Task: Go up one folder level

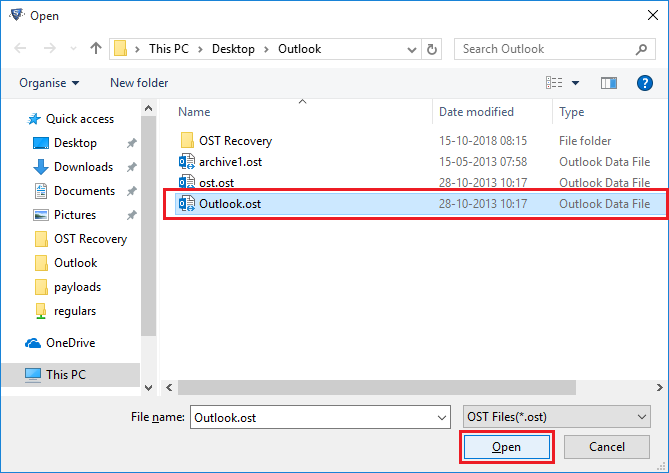Action: click(x=96, y=48)
